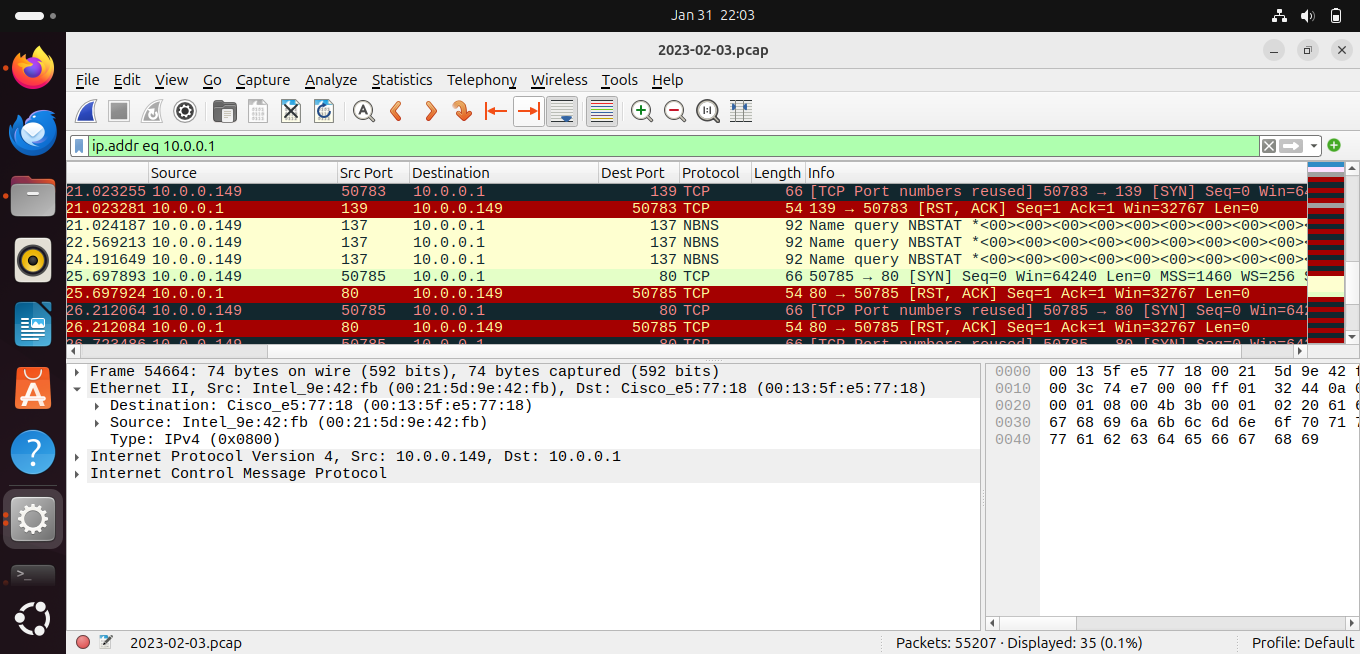The image size is (1360, 654).
Task: Sort by the Src Port column header
Action: pos(373,173)
